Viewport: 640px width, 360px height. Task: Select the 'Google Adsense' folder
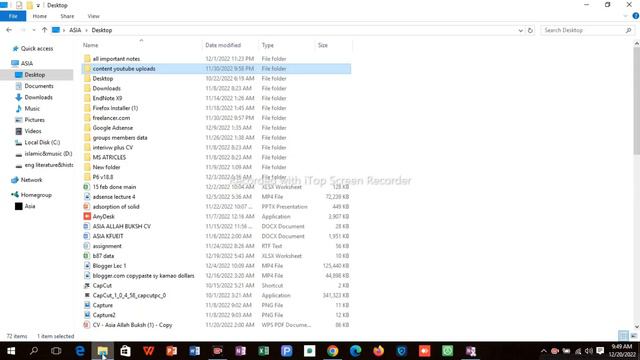[x=113, y=128]
